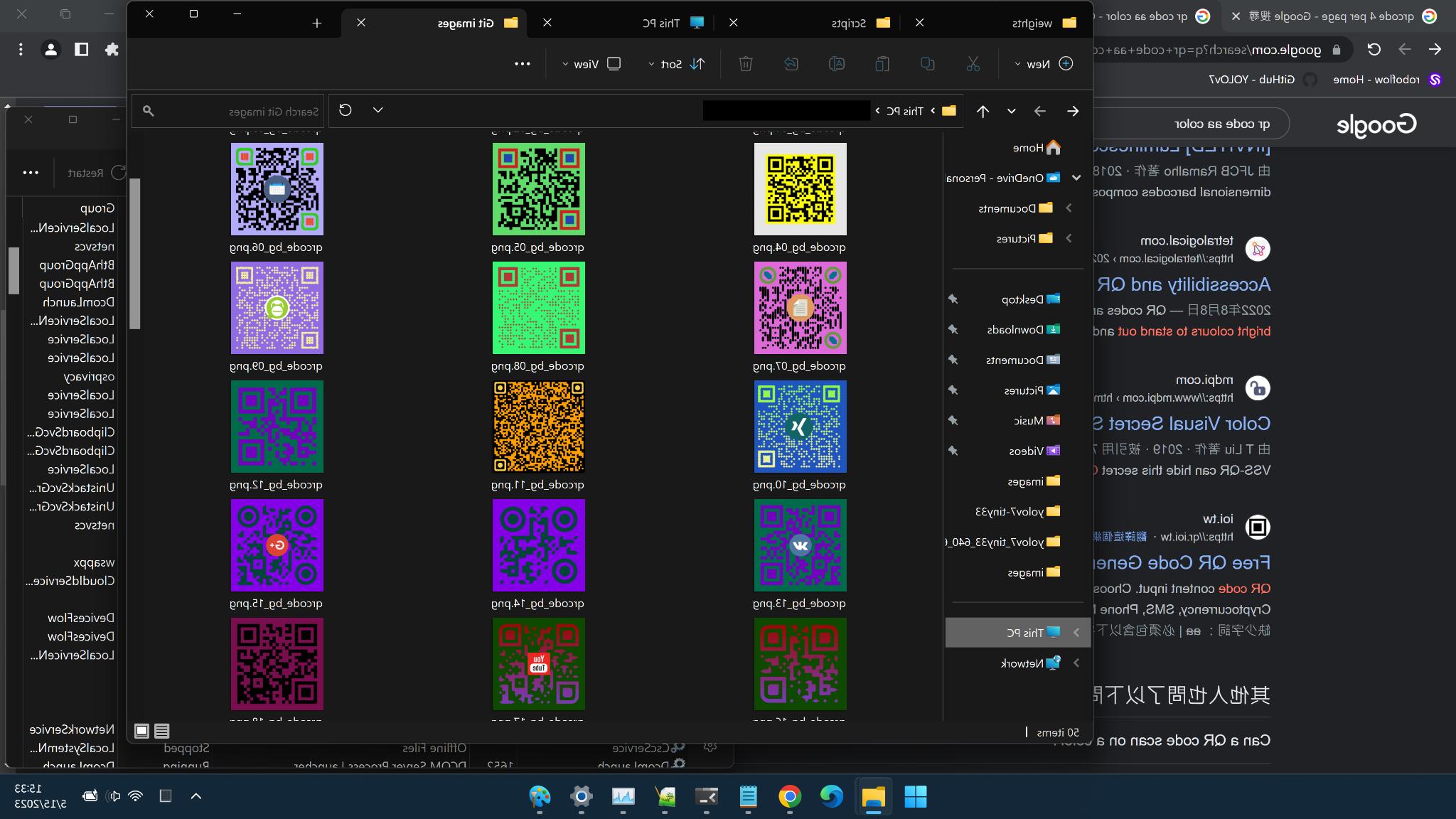Click the Copy icon in Explorer toolbar
This screenshot has height=819, width=1456.
928,64
